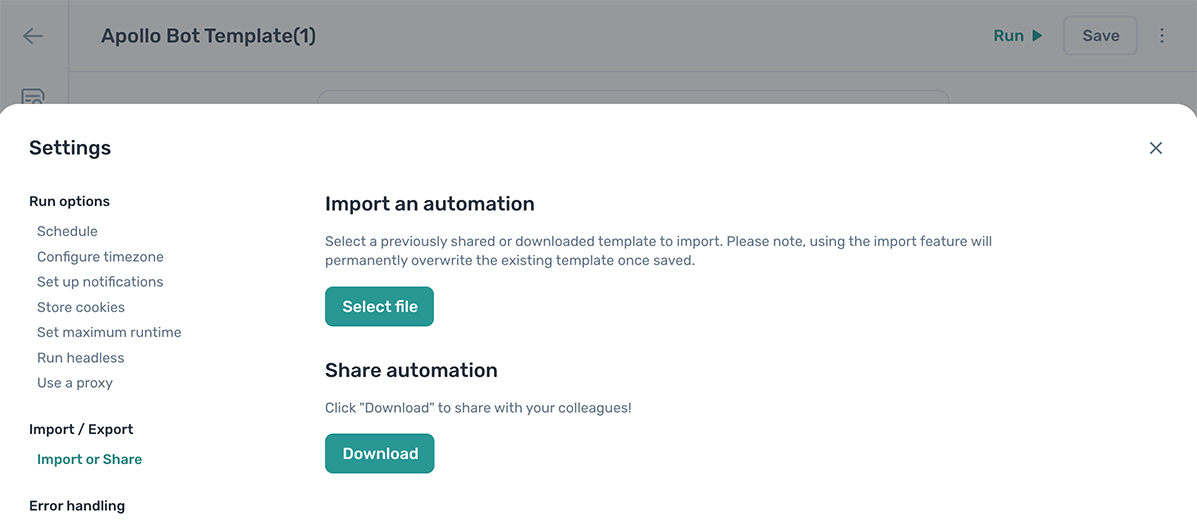Click the Download button
Viewport: 1197px width, 523px height.
pos(379,454)
